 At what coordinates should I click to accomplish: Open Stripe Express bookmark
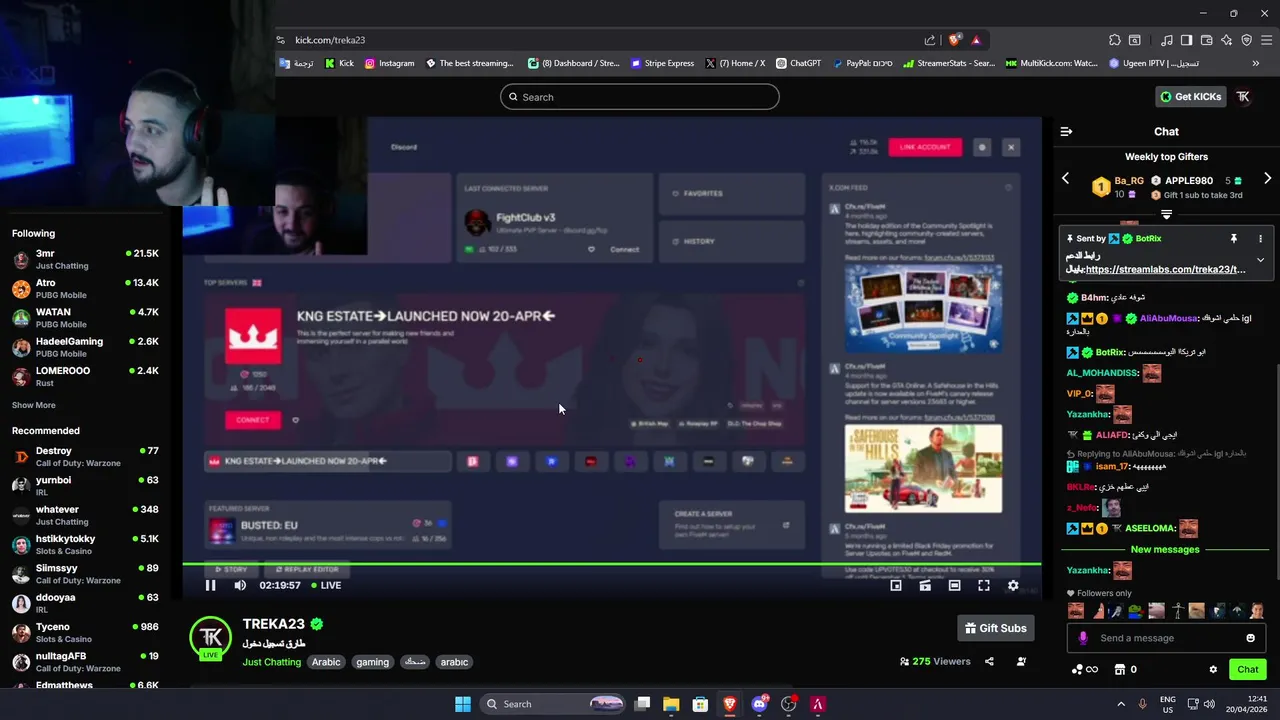pos(662,63)
